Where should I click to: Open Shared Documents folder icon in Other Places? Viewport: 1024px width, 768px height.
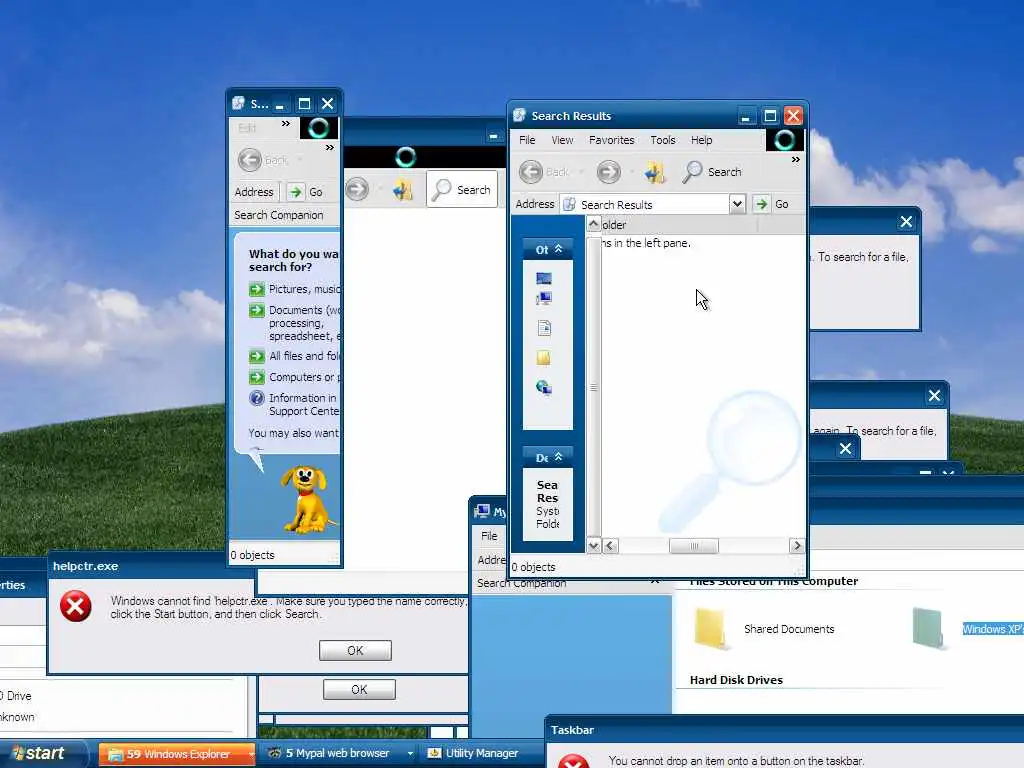(x=543, y=358)
